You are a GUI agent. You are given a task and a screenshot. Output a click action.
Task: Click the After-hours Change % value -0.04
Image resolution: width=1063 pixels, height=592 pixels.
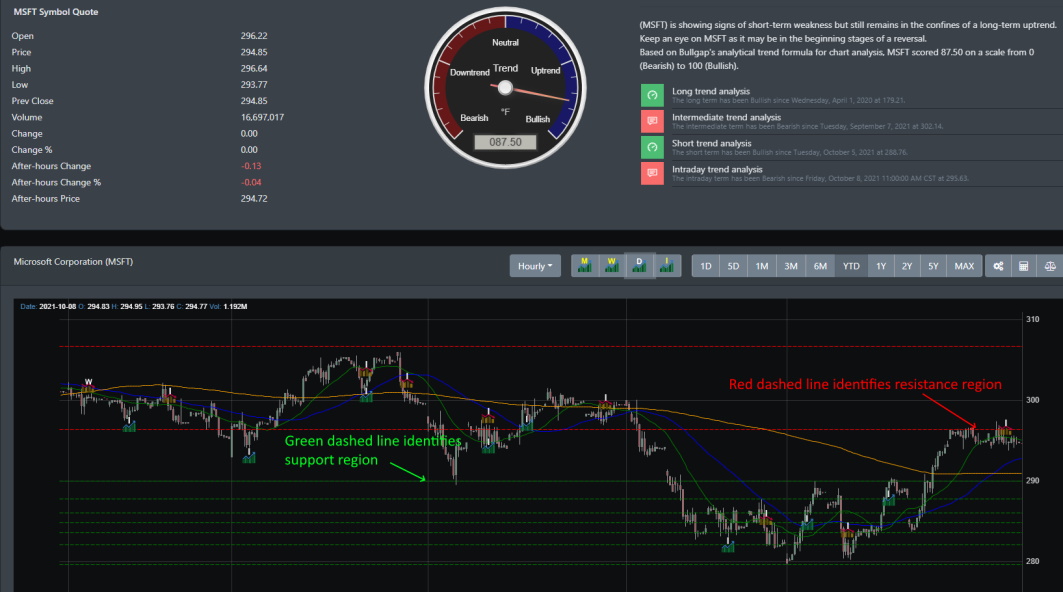251,182
